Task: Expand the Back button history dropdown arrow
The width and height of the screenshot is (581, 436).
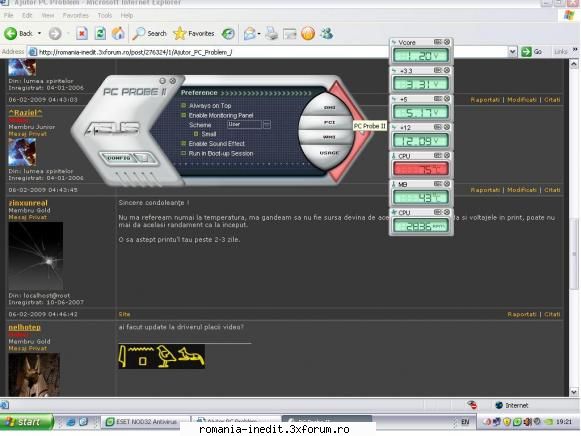Action: (x=39, y=34)
